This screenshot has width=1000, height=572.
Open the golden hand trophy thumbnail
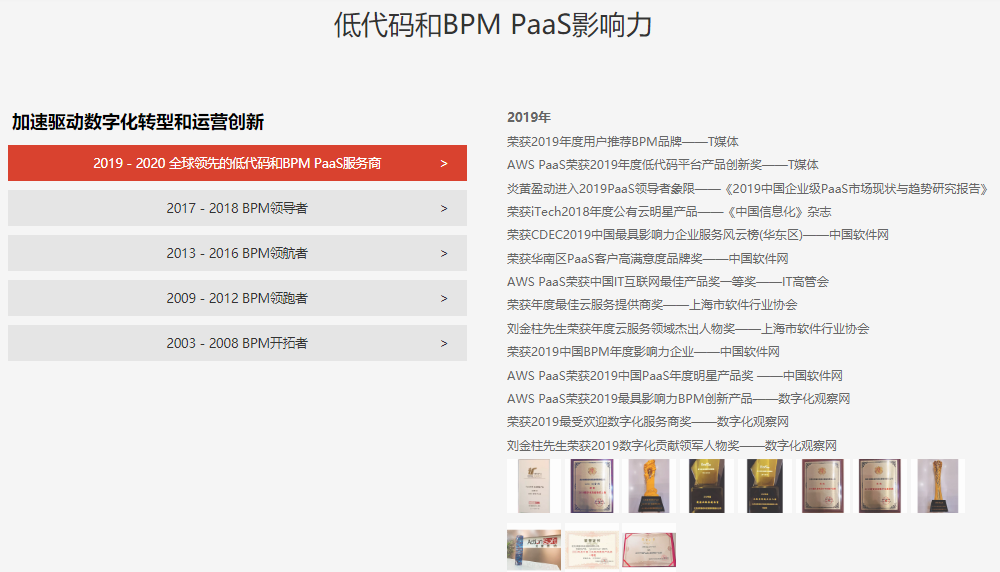pos(649,486)
